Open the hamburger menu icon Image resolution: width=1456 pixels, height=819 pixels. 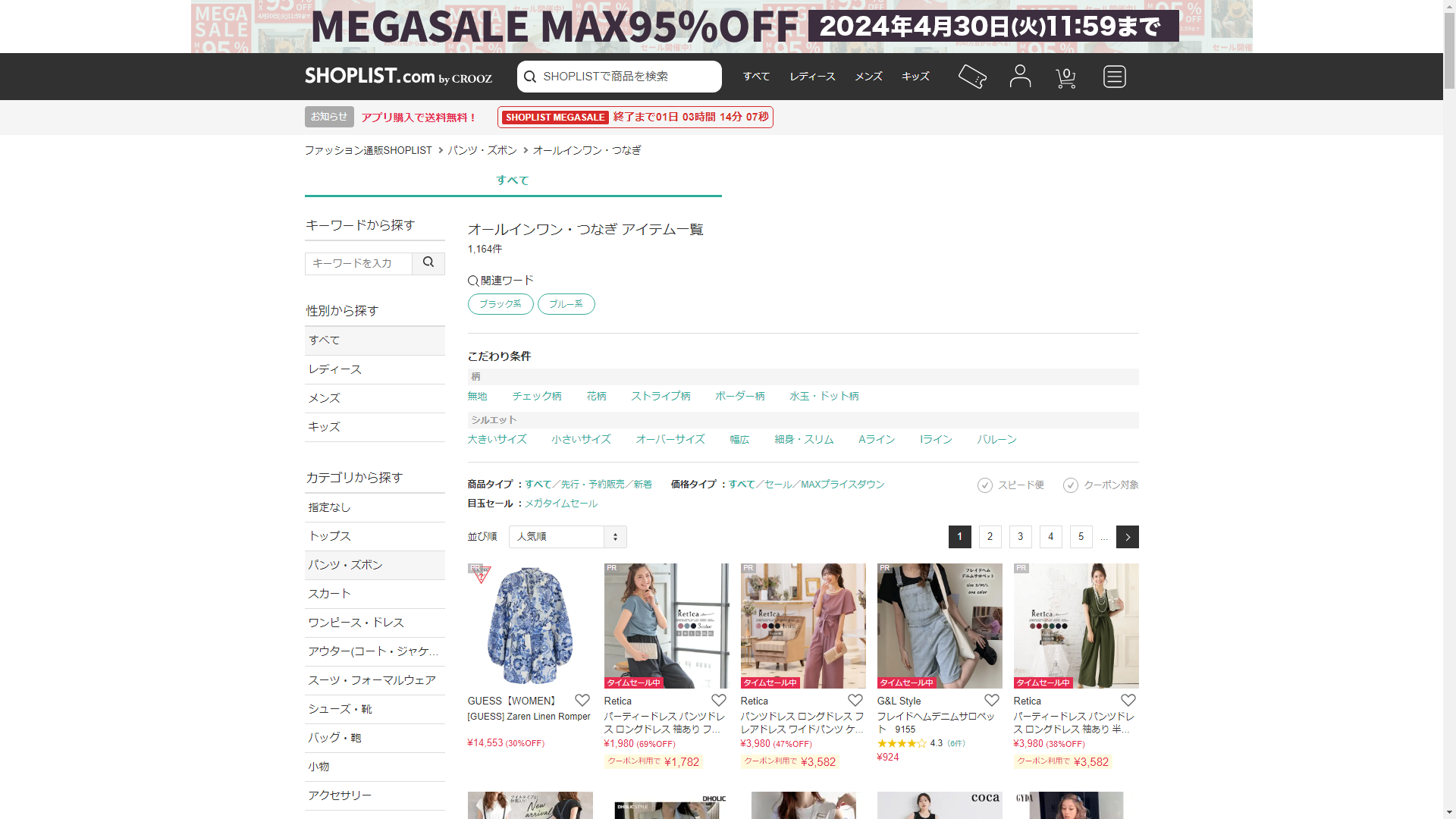pos(1114,77)
